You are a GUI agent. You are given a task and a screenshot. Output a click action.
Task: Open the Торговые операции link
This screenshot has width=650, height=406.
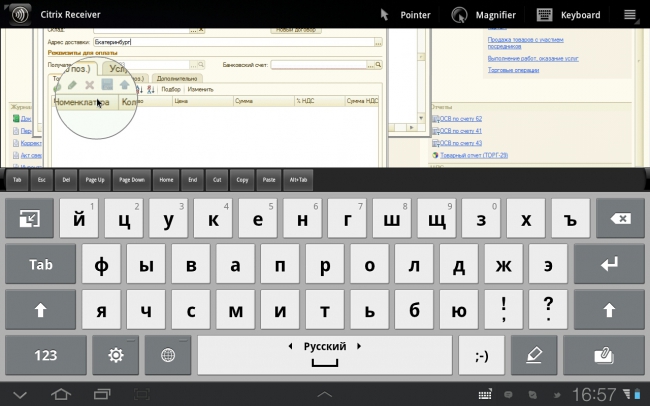coord(513,70)
